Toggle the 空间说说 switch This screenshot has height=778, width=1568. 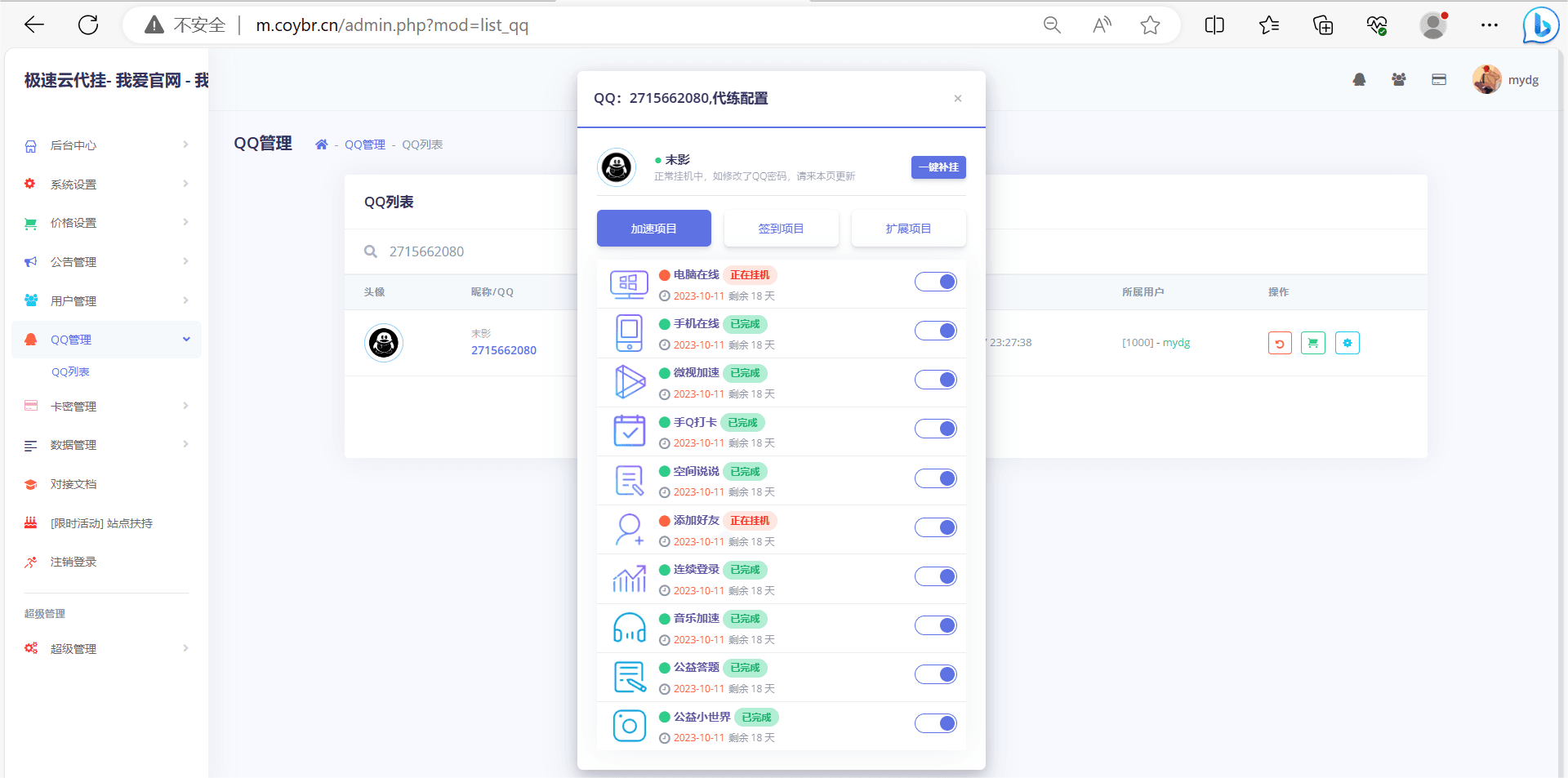click(x=936, y=478)
